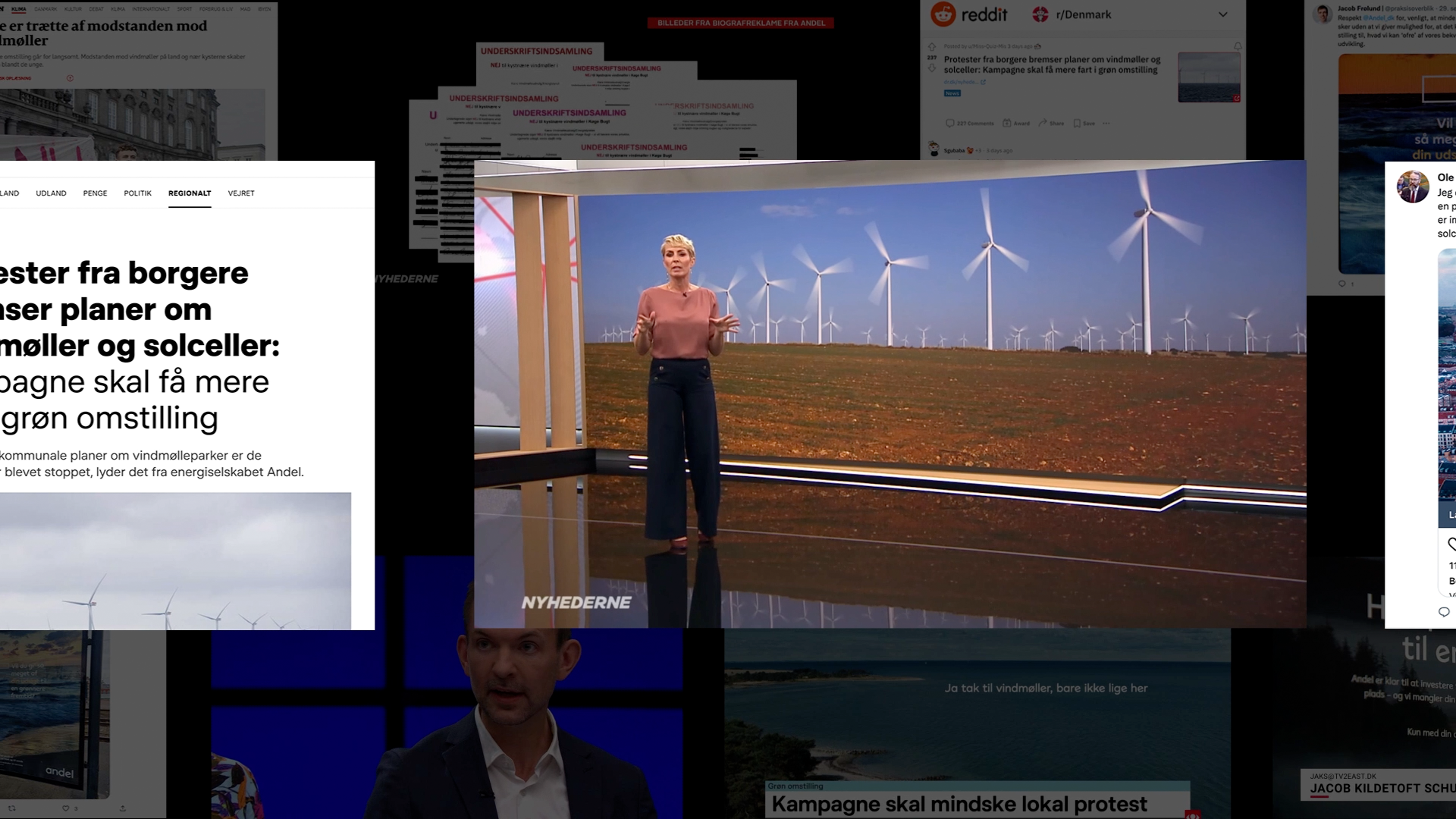
Task: Switch to the REGIONALT tab
Action: (x=190, y=193)
